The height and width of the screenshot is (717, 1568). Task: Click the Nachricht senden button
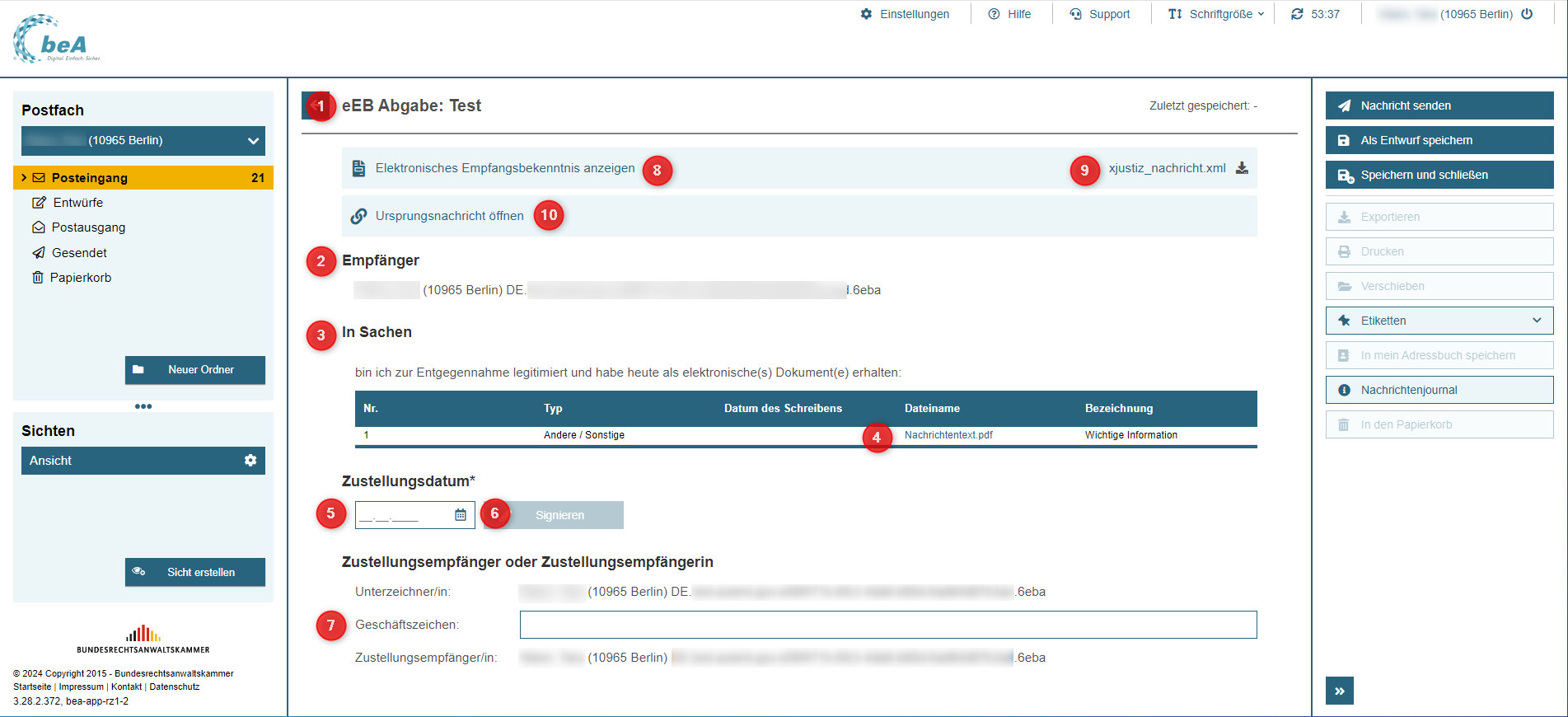tap(1439, 105)
